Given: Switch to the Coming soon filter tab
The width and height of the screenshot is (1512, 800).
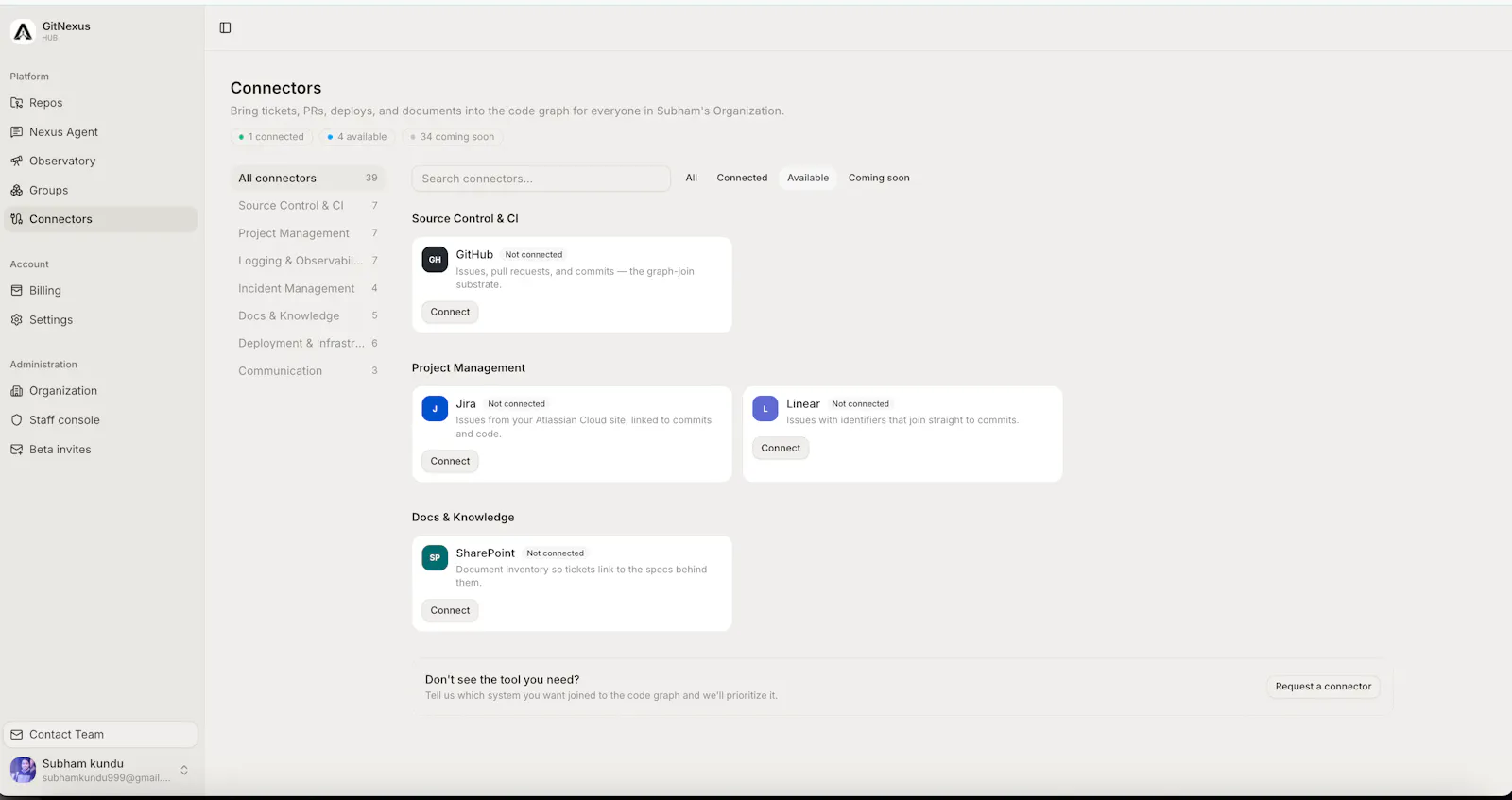Looking at the screenshot, I should (x=879, y=178).
